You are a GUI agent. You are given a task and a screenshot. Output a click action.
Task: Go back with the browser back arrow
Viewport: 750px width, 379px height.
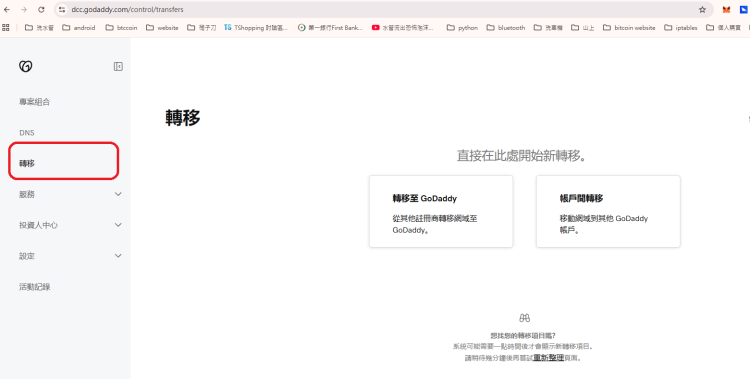tap(7, 10)
